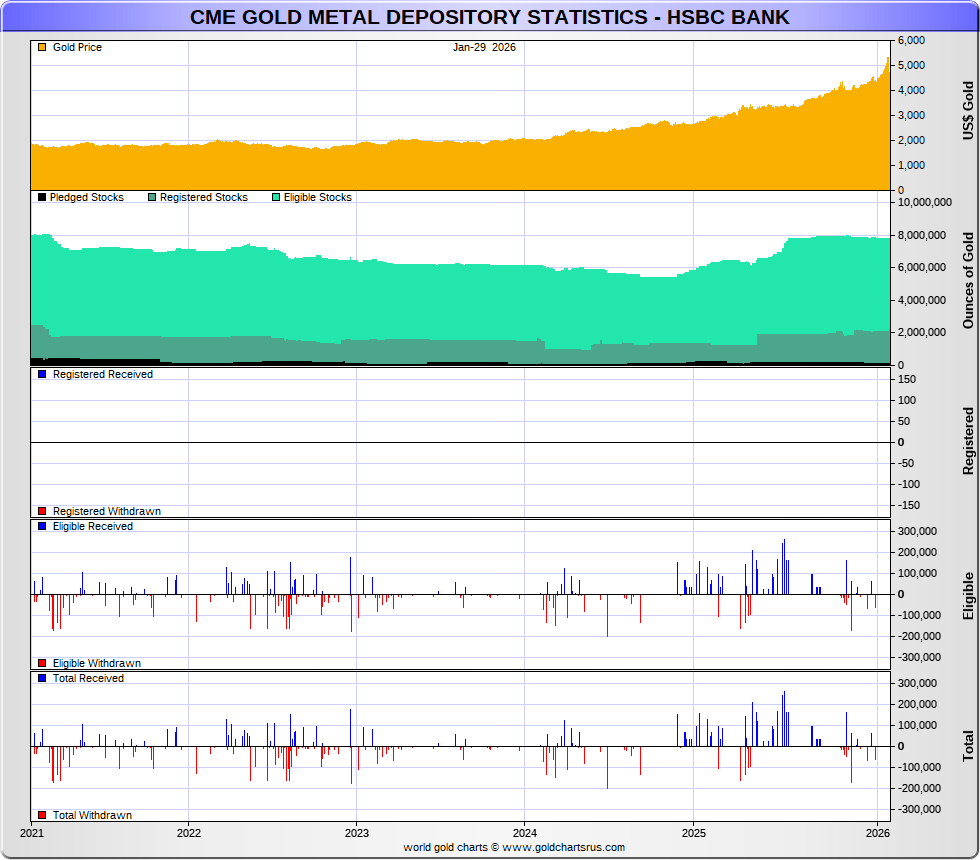Click the Ounces of Gold axis title

pyautogui.click(x=968, y=280)
